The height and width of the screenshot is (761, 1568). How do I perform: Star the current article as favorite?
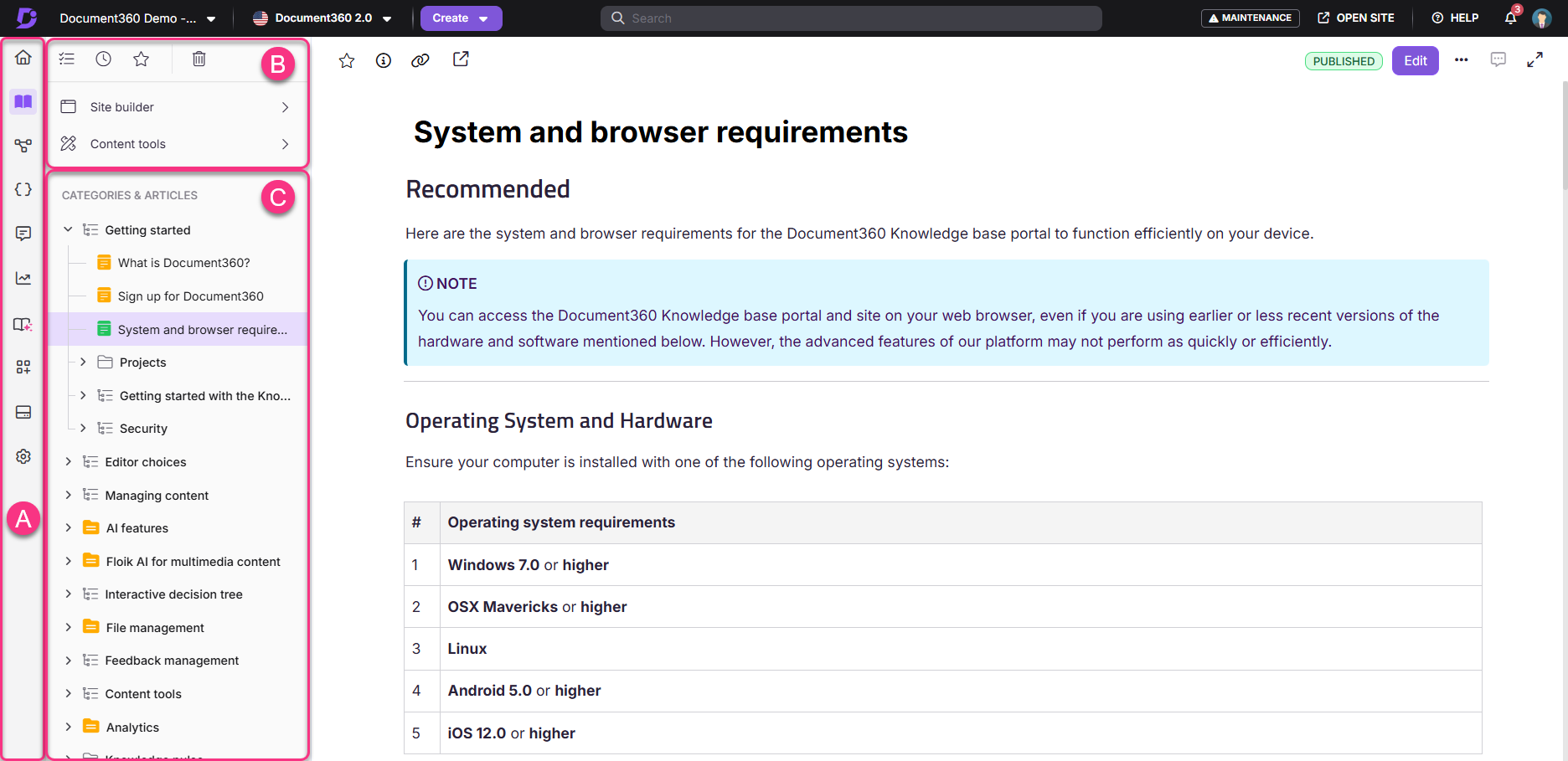(x=347, y=59)
